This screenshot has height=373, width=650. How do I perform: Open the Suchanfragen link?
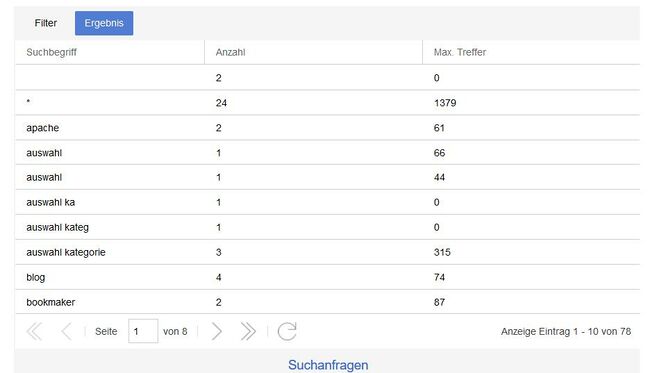328,365
